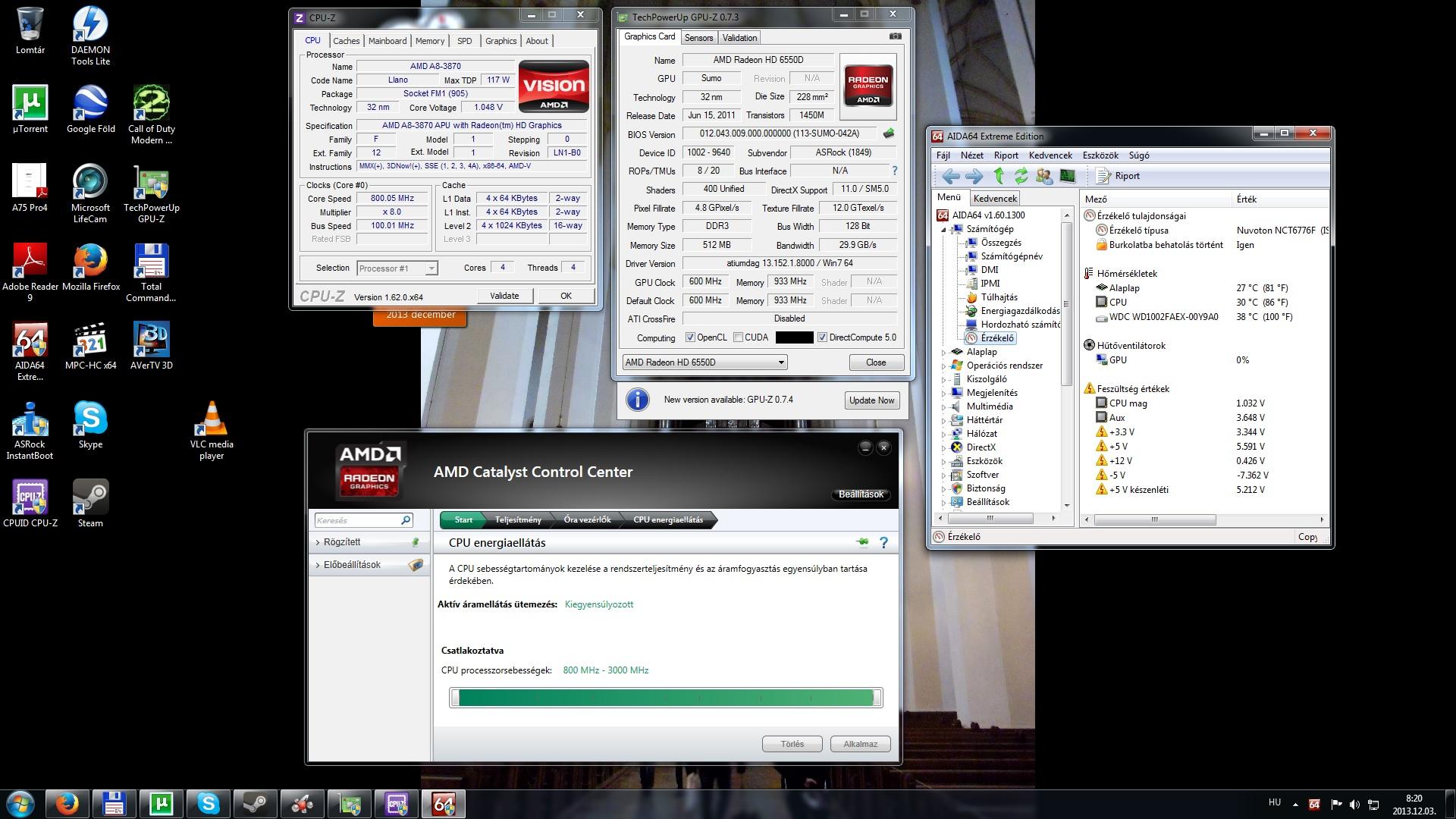Open the Eszközök menu in AIDA64
Image resolution: width=1456 pixels, height=819 pixels.
(1100, 155)
